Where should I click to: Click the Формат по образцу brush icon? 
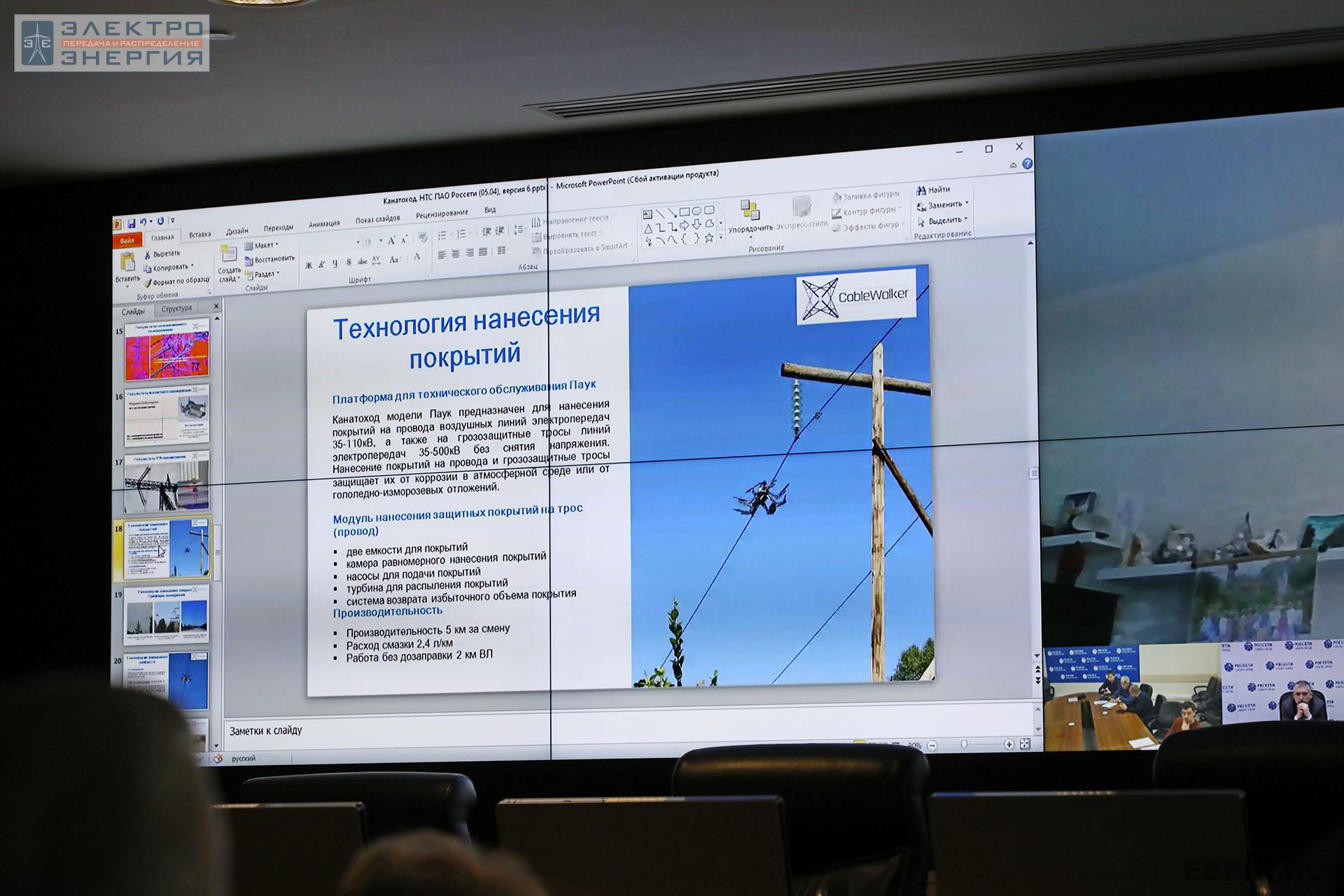point(148,283)
